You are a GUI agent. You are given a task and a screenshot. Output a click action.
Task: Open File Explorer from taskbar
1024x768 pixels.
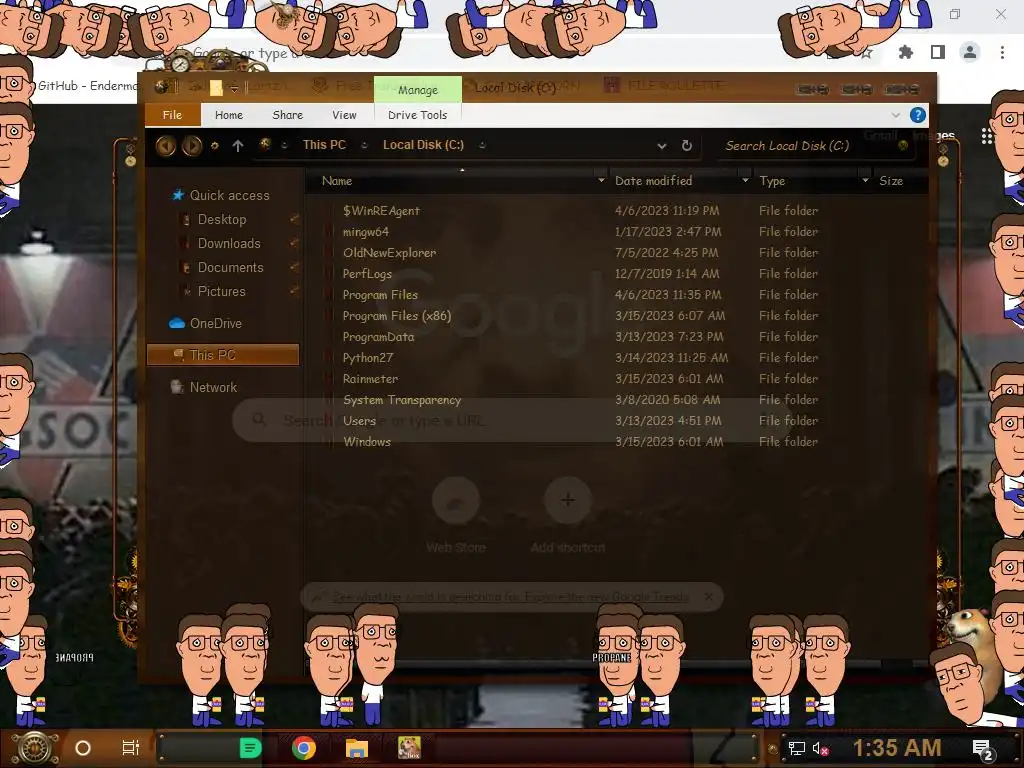[x=357, y=748]
